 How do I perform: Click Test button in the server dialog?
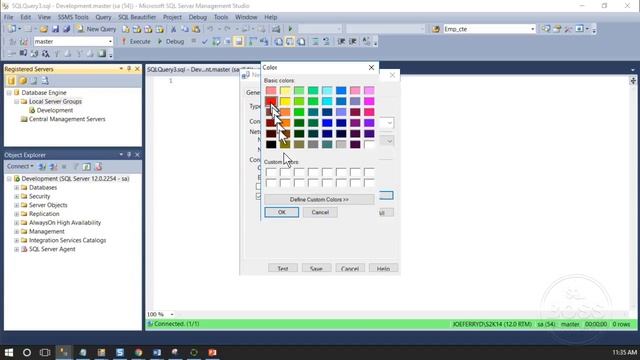click(x=283, y=269)
